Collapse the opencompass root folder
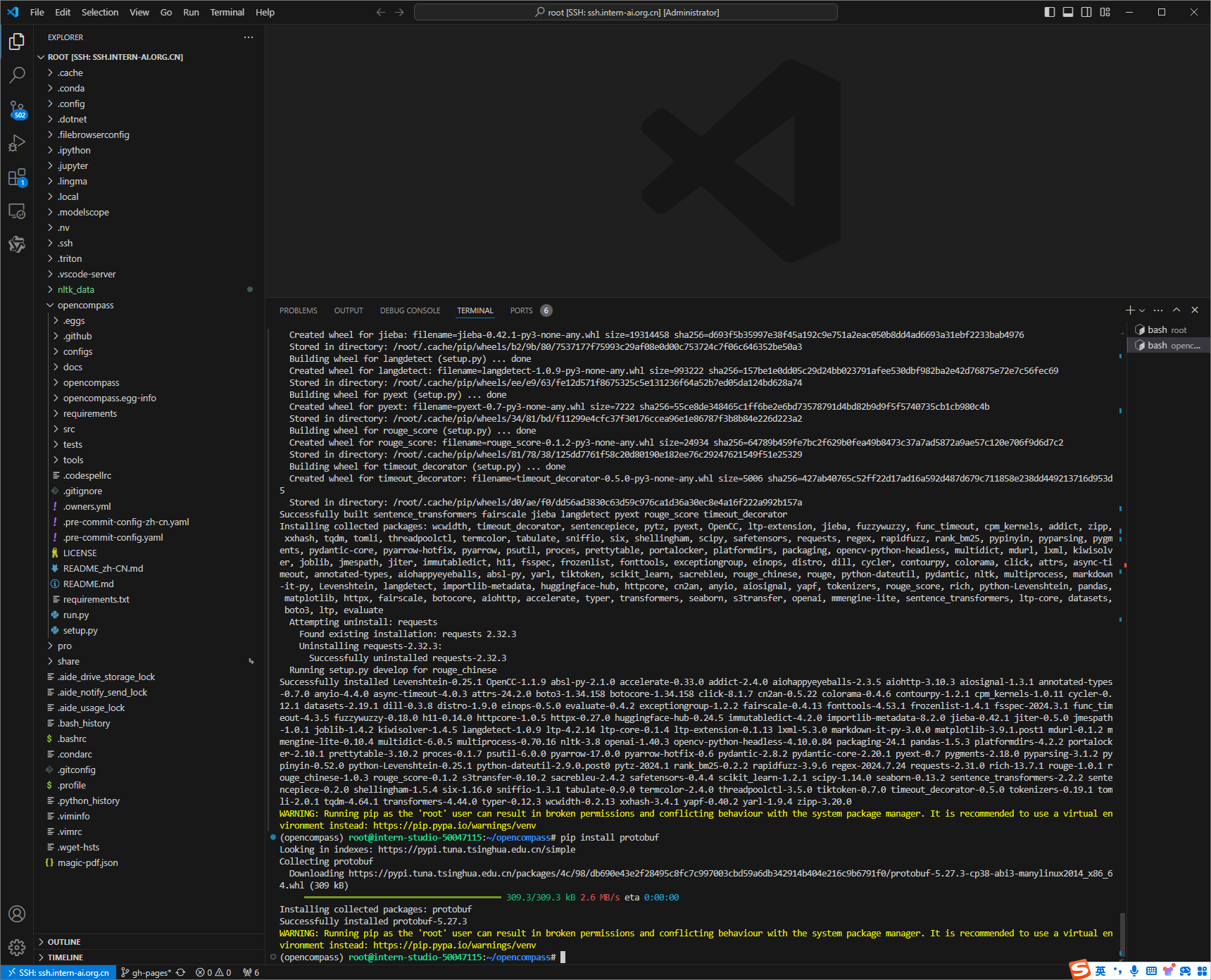Screen dimensions: 1211x980 tap(149, 305)
